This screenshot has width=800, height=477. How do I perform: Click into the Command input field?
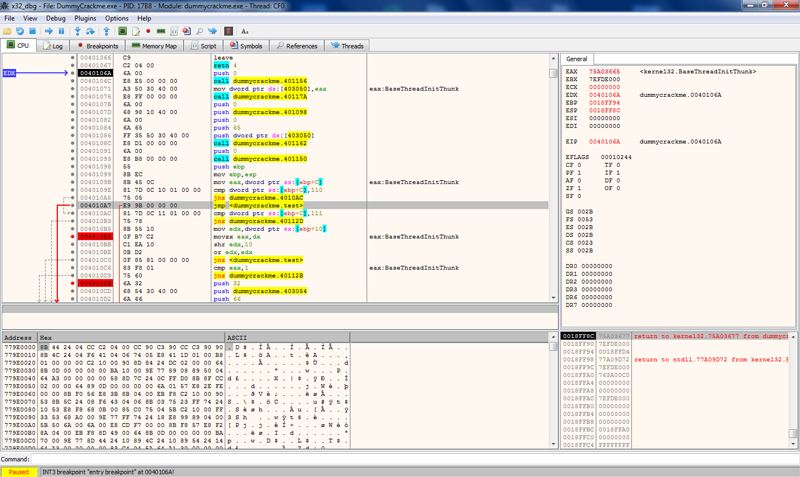tap(414, 459)
